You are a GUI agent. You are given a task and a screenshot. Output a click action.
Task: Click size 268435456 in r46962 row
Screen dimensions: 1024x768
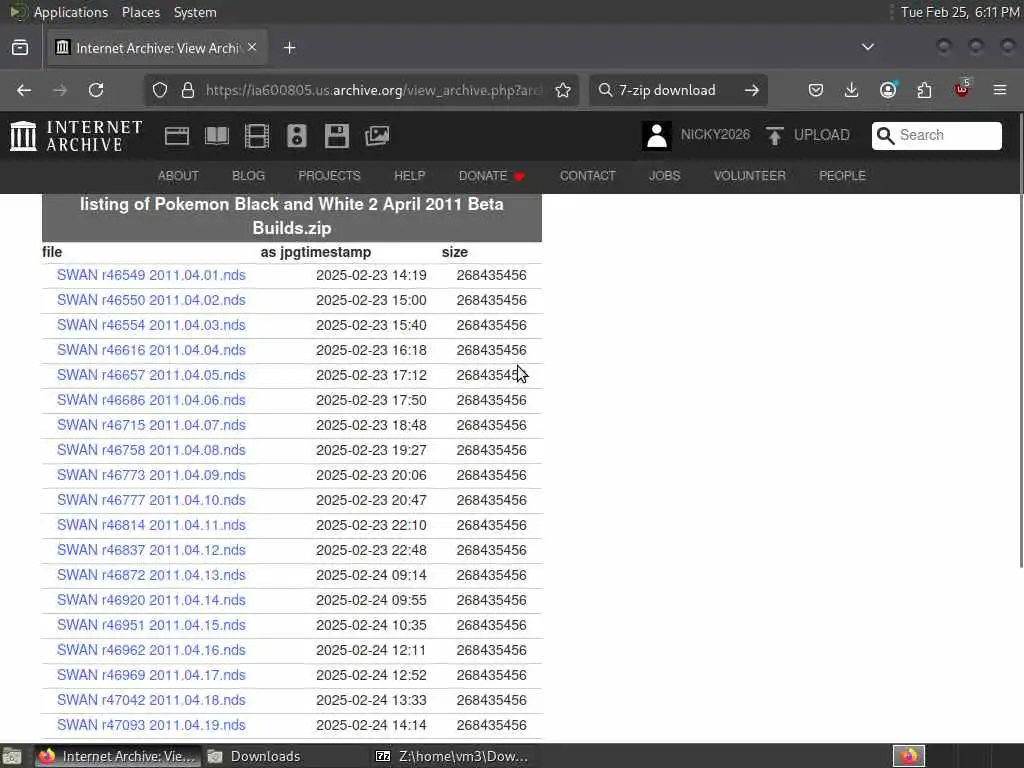[x=491, y=650]
